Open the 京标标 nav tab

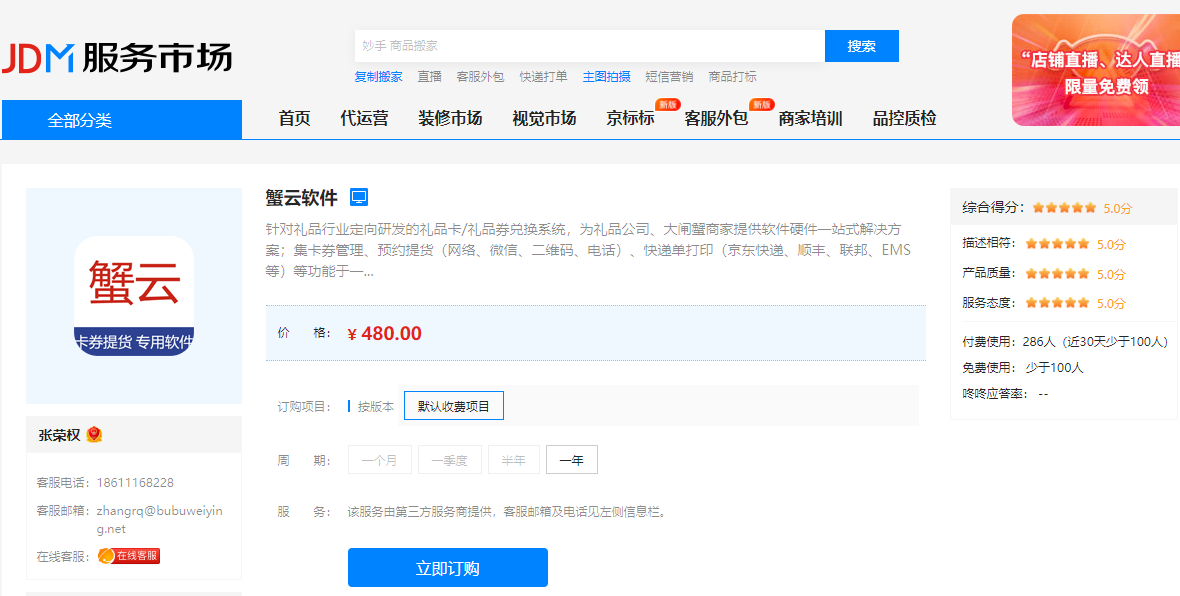click(631, 118)
